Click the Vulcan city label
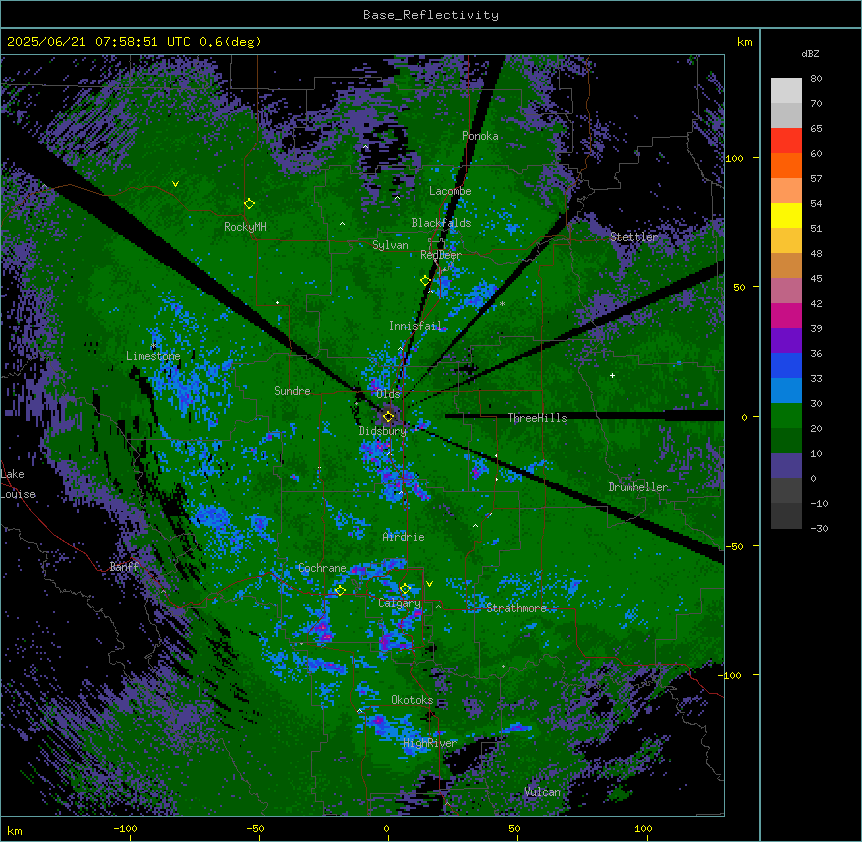The image size is (862, 842). coord(543,792)
